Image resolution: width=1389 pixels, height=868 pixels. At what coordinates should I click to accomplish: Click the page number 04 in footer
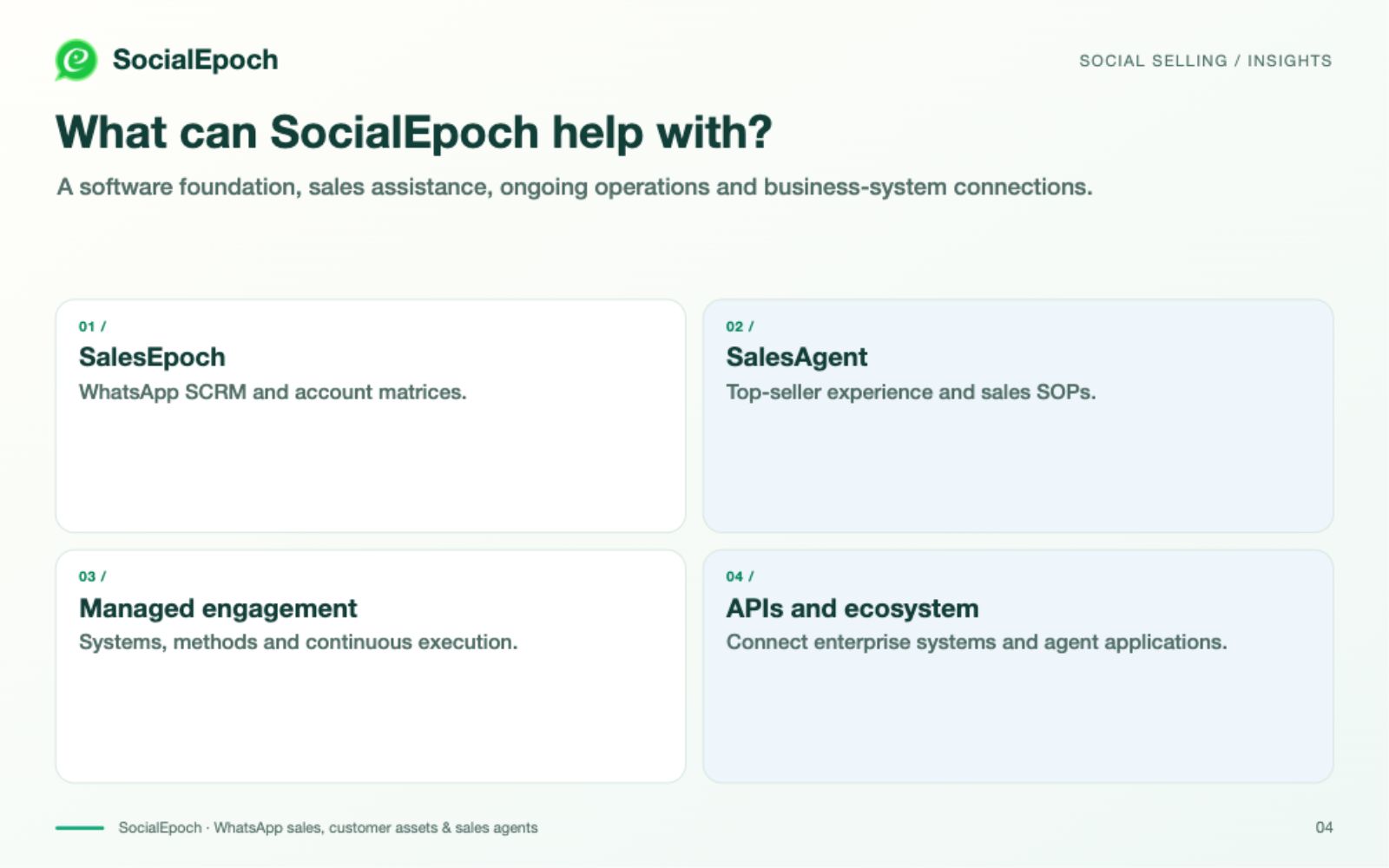[x=1324, y=827]
